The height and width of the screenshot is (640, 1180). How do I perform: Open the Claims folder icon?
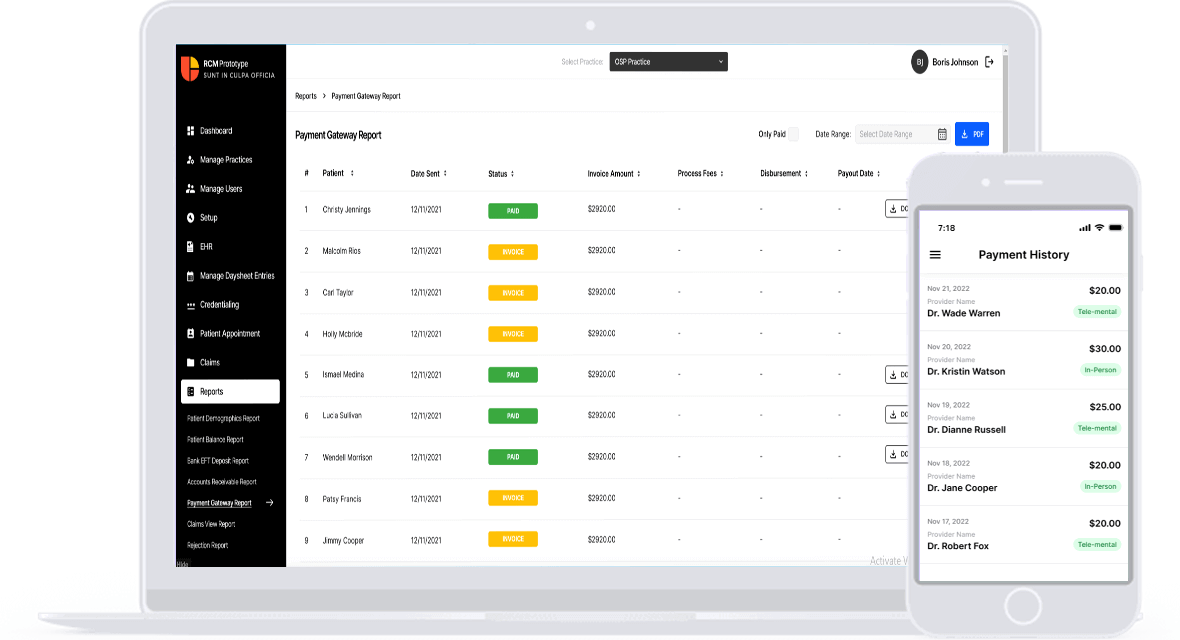pyautogui.click(x=190, y=361)
